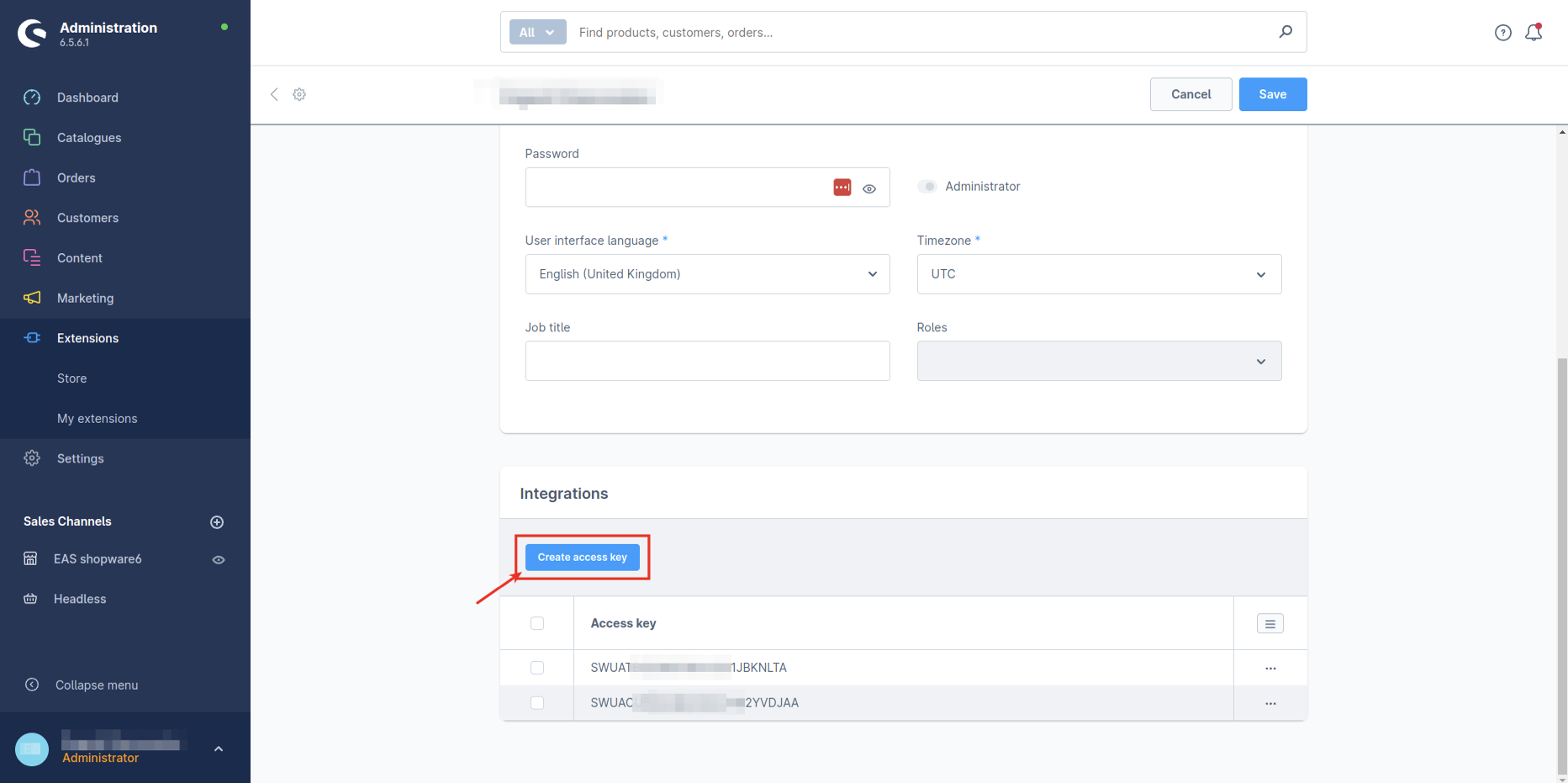Open the notifications bell
This screenshot has height=783, width=1568.
1534,33
